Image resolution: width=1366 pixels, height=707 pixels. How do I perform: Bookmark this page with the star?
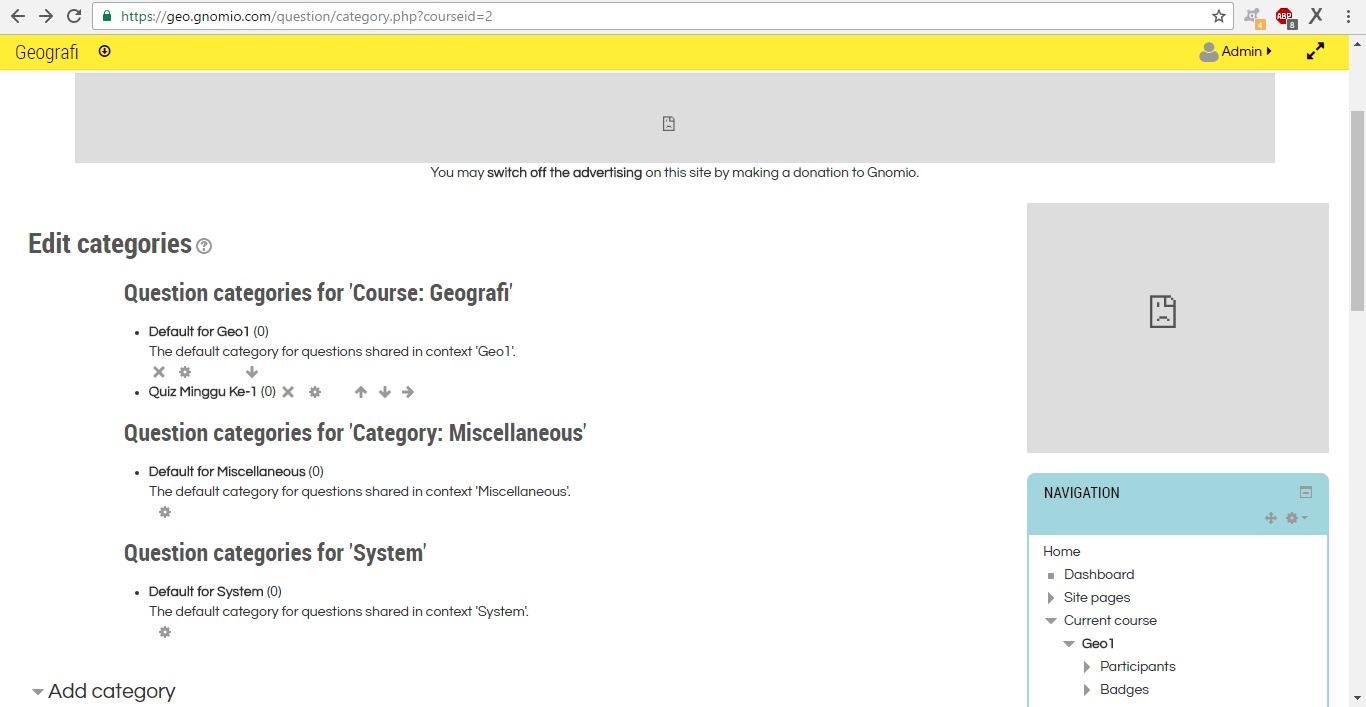click(1219, 16)
